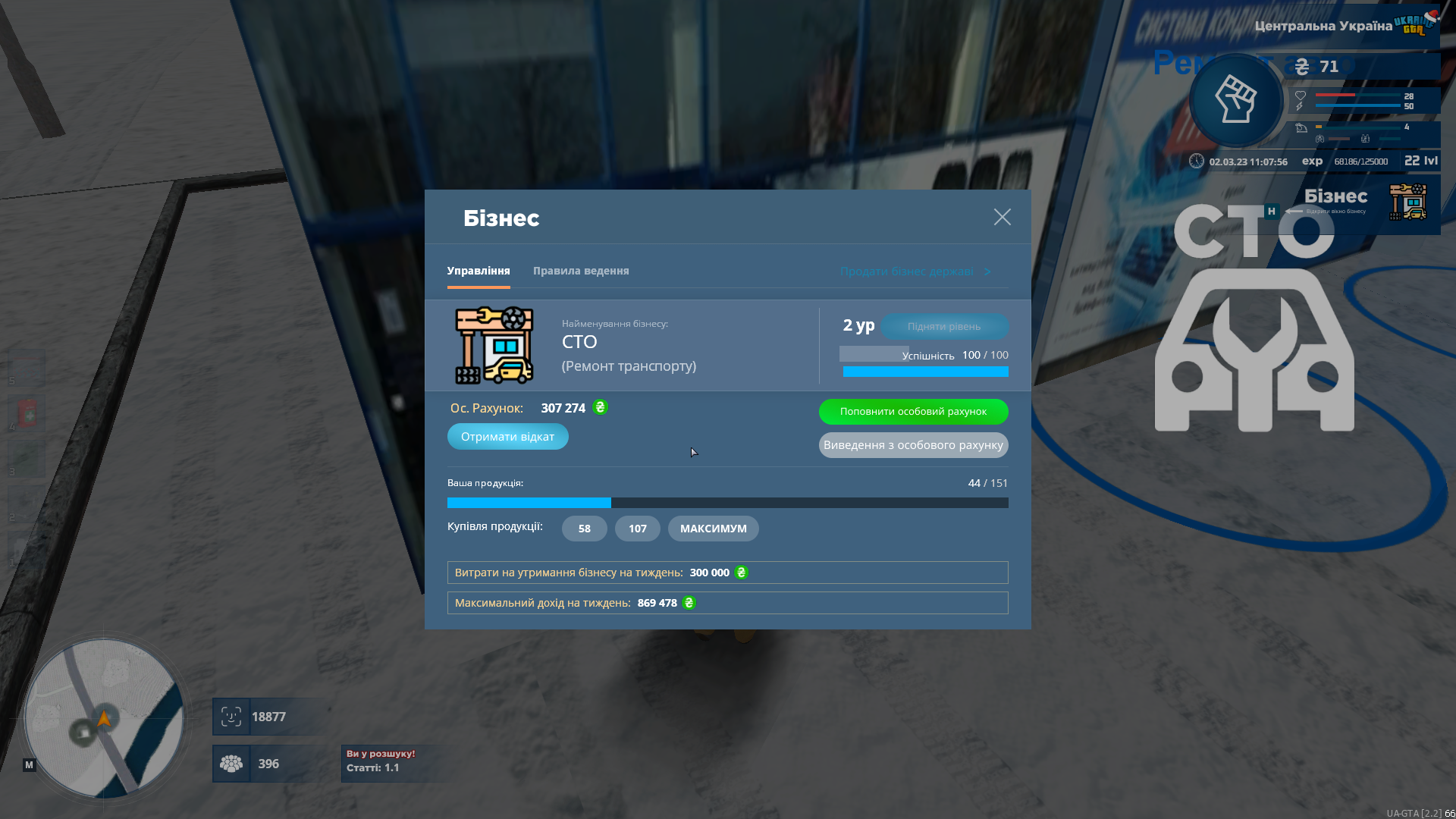
Task: Click the minimap in the corner
Action: click(104, 717)
